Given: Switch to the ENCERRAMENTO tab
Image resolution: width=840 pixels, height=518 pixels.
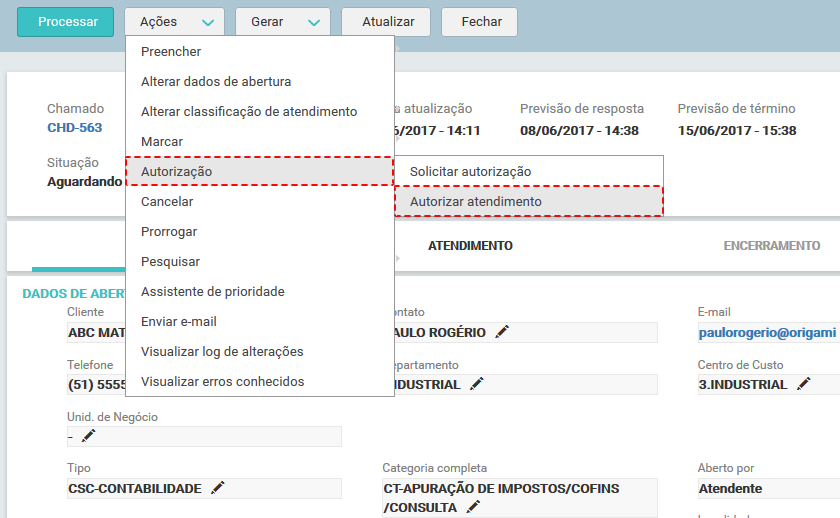Looking at the screenshot, I should [x=771, y=246].
